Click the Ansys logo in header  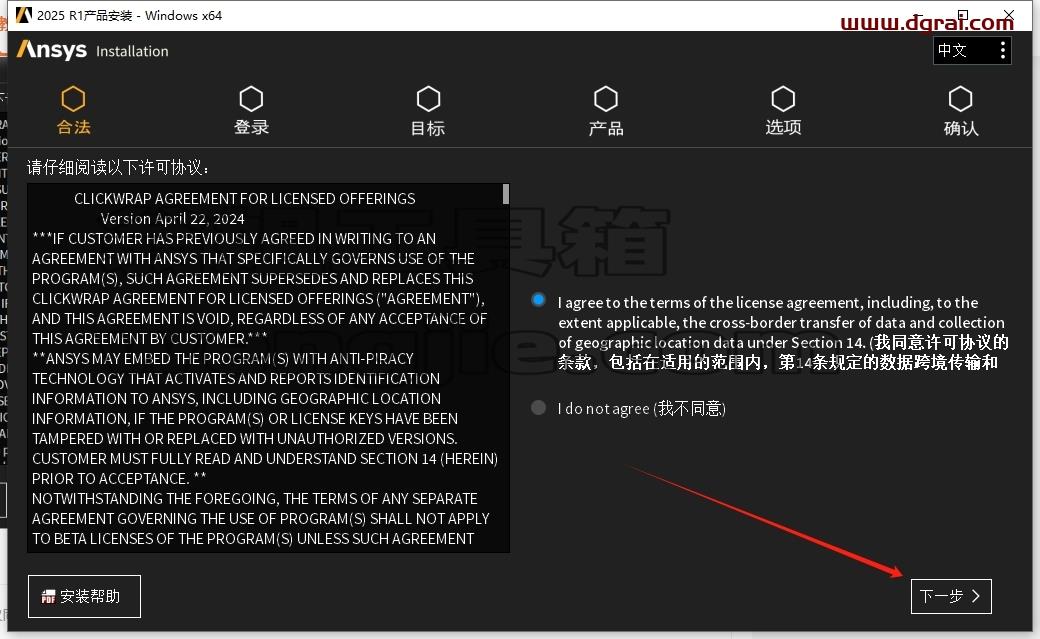(x=52, y=50)
